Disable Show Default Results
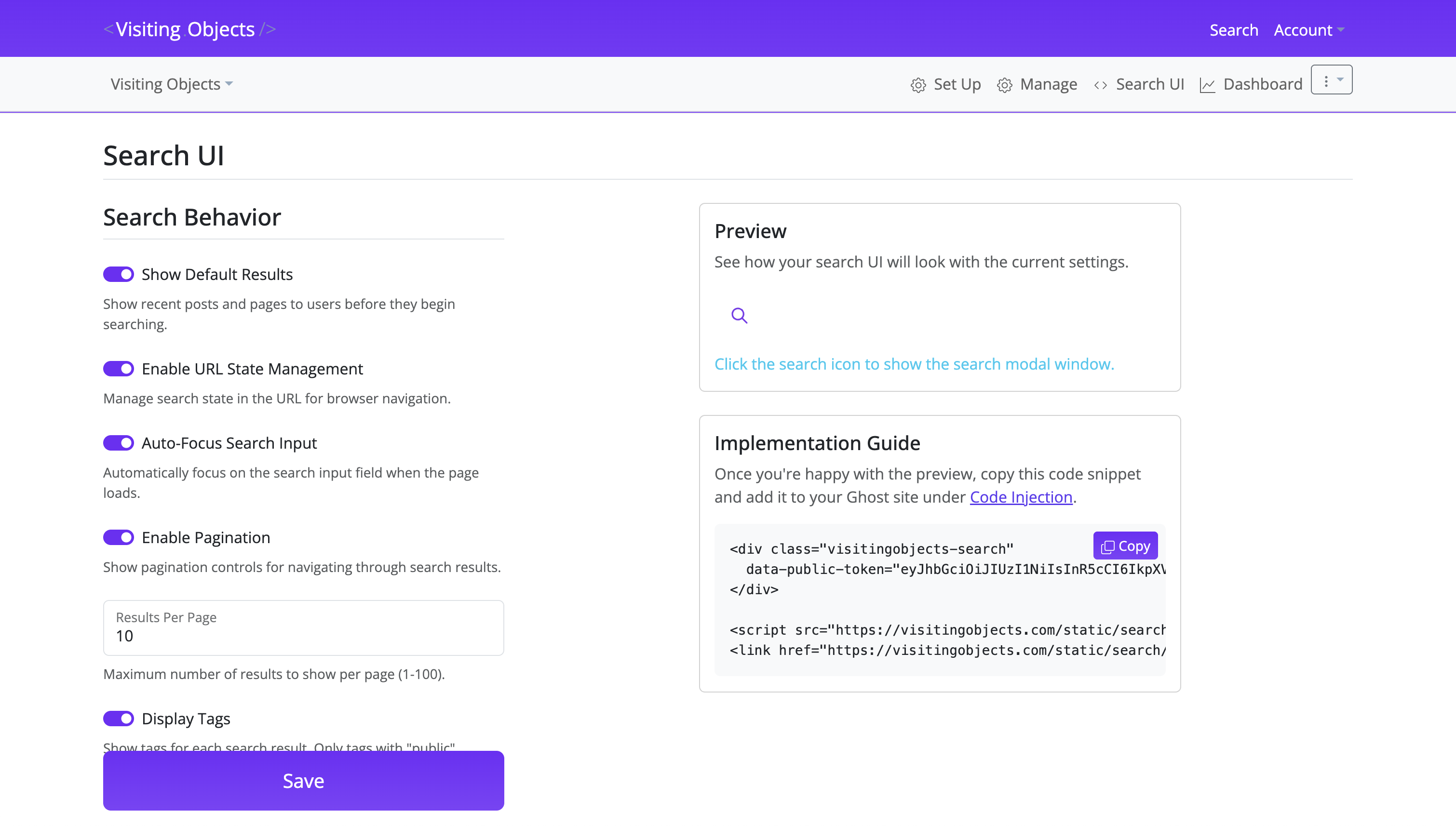Screen dimensions: 1456x826 118,274
